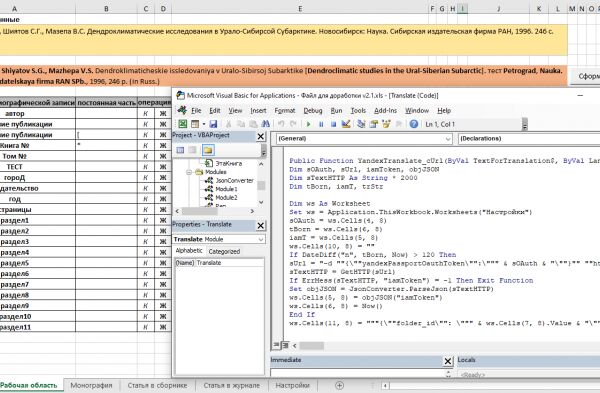Click the View Microsoft Excel toolbar icon
The image size is (600, 393).
click(183, 124)
